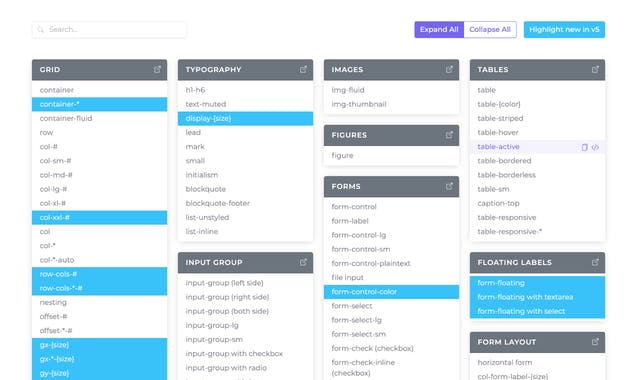Select figure item in Figures

(x=392, y=156)
